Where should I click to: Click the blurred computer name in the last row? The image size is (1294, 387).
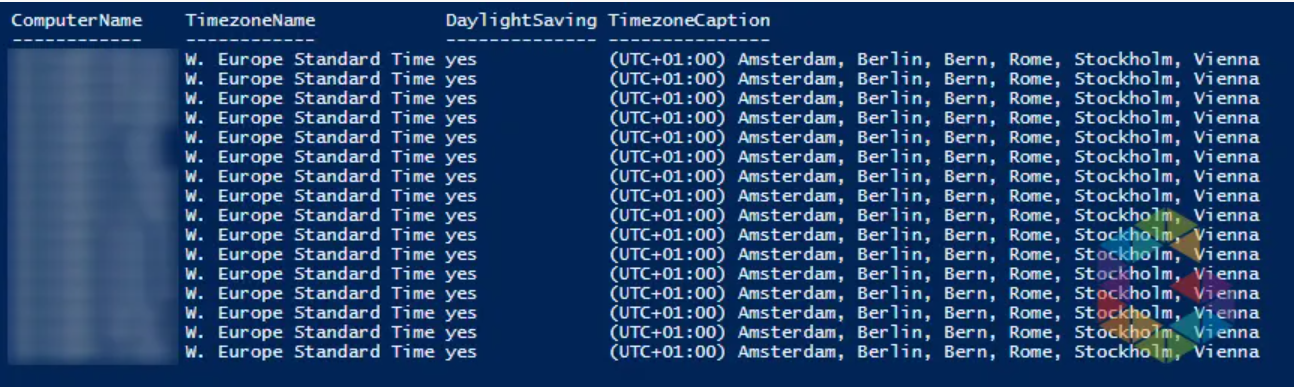click(x=90, y=351)
